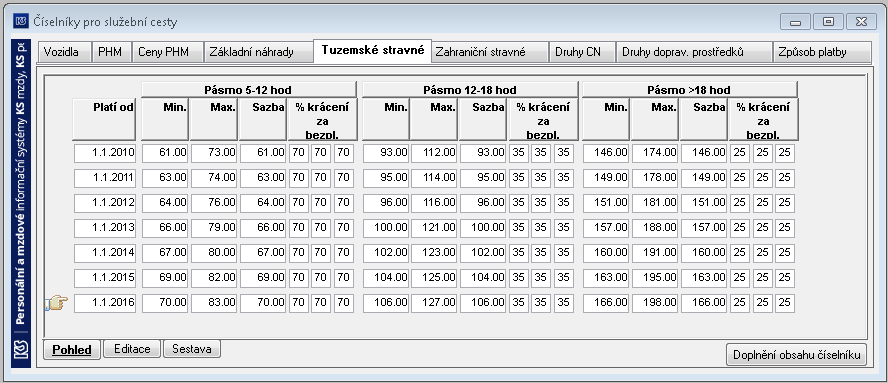Click Doplnění obsahu číselníku button
888x383 pixels.
(x=796, y=355)
